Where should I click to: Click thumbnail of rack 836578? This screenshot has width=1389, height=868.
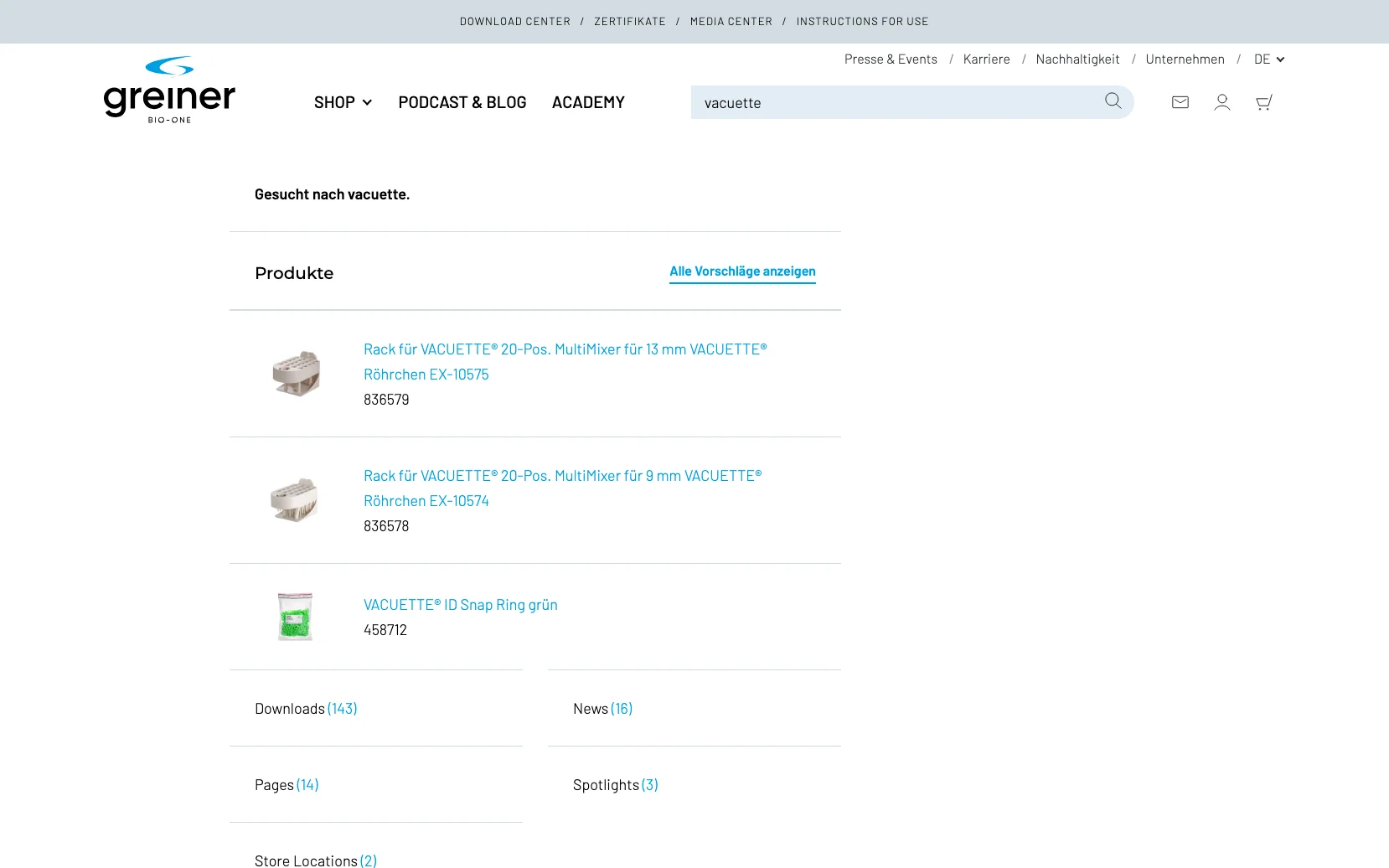pos(295,500)
